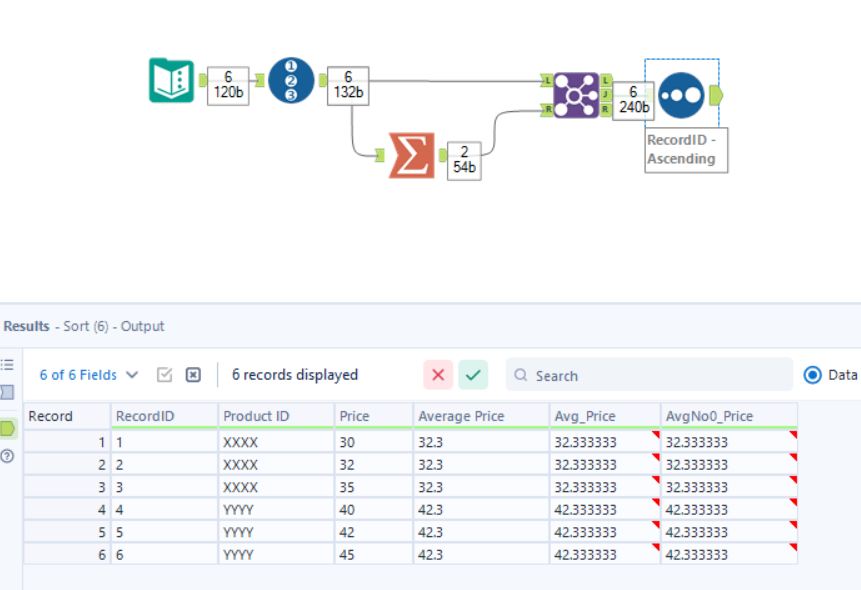Image resolution: width=861 pixels, height=590 pixels.
Task: Select the Avg_Price column header
Action: point(585,415)
